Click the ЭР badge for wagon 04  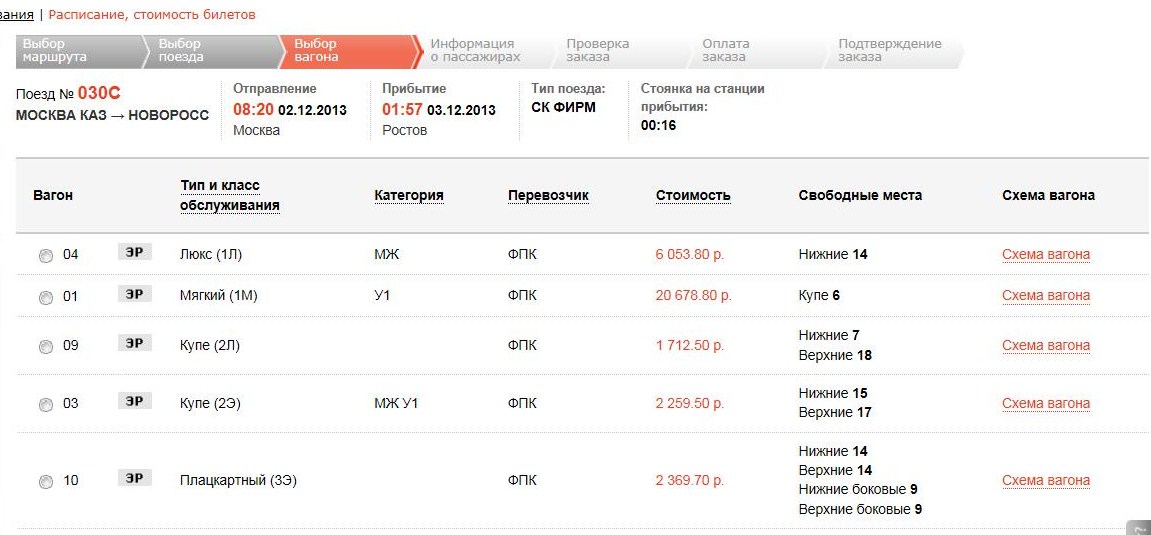point(134,252)
